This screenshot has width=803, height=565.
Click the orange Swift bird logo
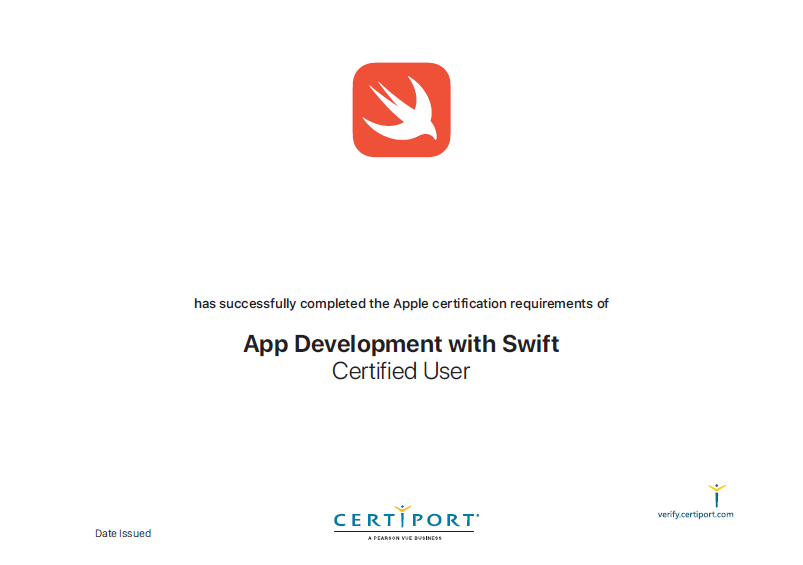(x=401, y=110)
